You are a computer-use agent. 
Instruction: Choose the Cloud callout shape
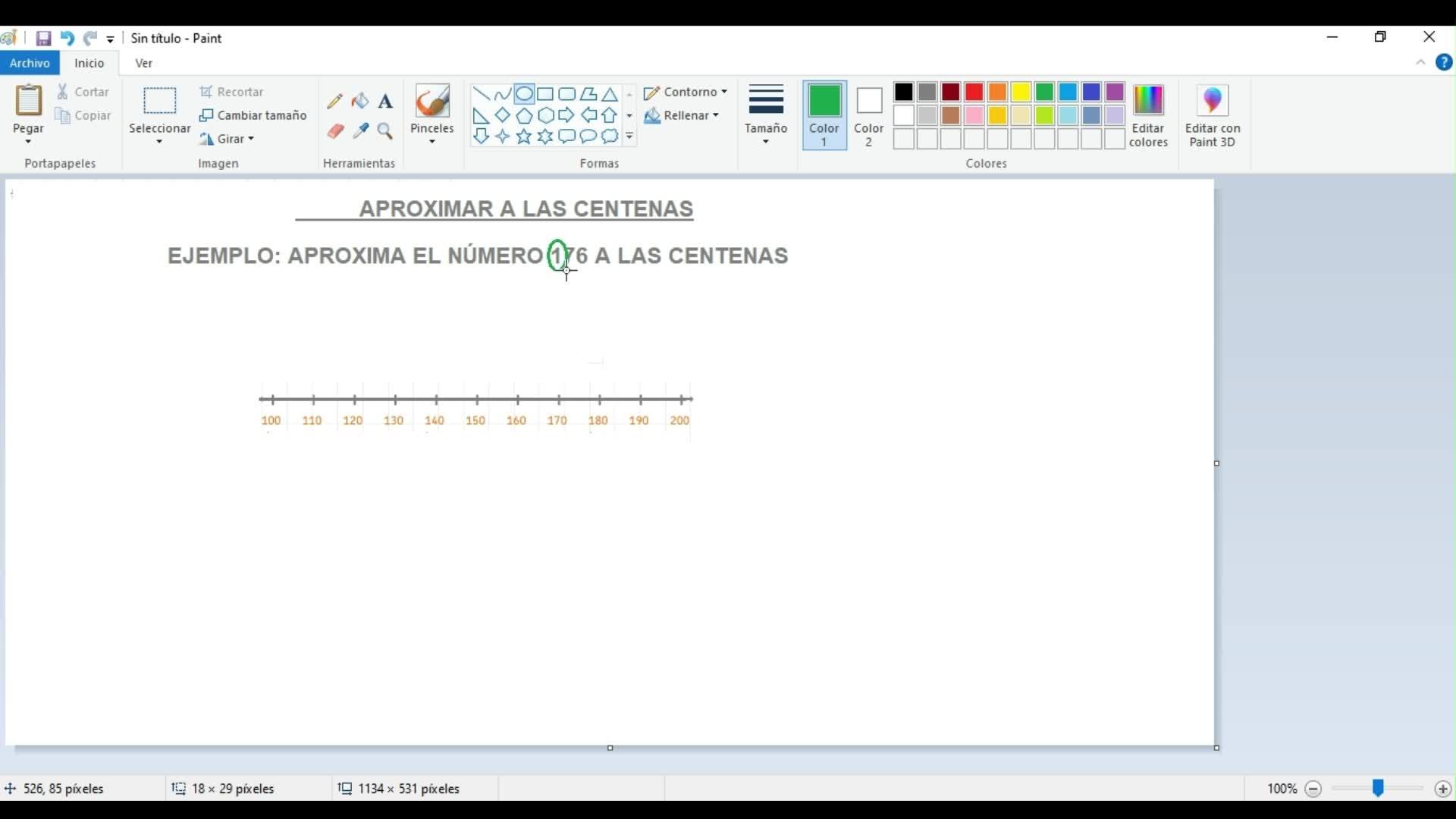point(610,136)
